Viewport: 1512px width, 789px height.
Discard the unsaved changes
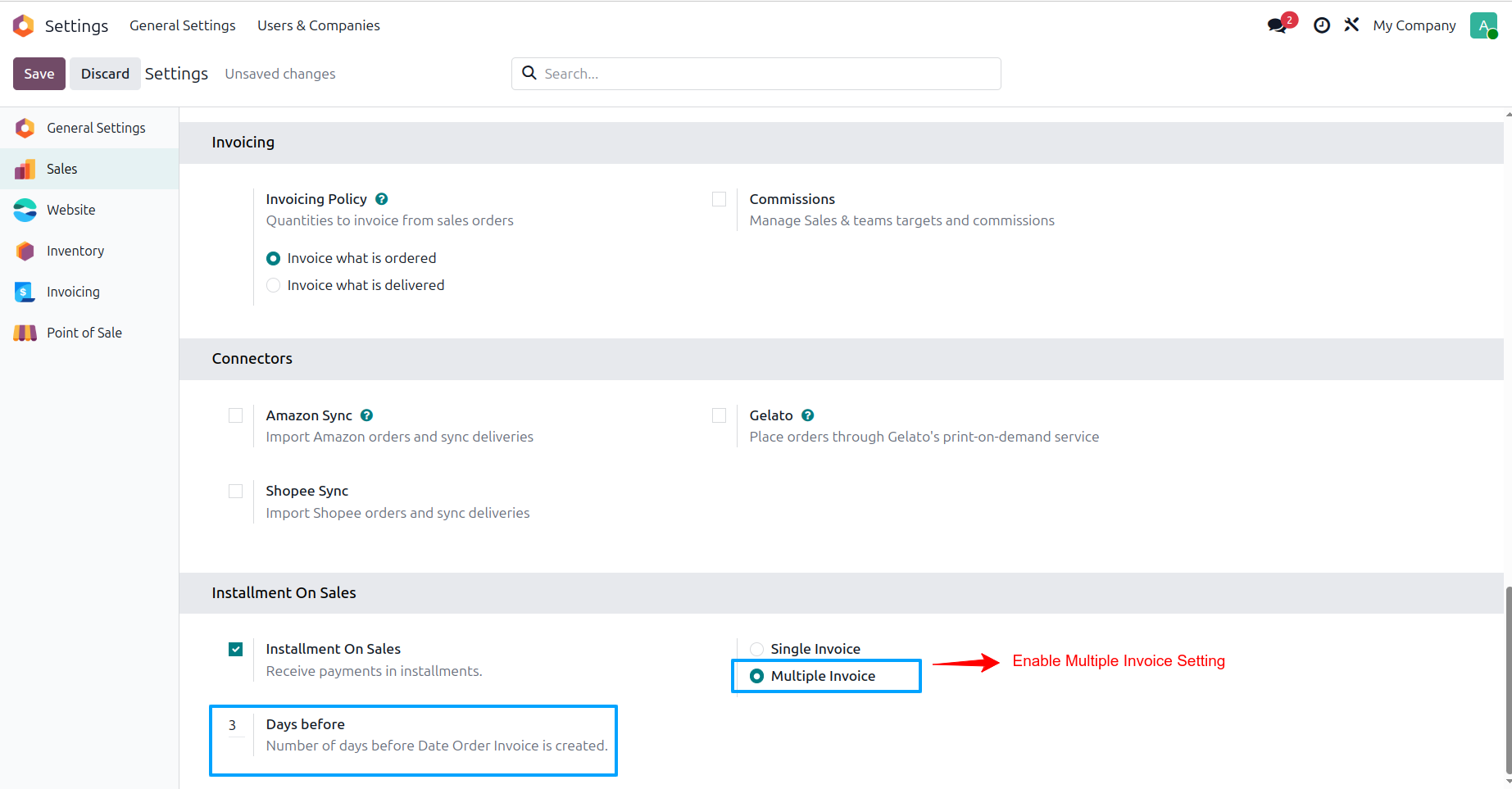tap(105, 74)
